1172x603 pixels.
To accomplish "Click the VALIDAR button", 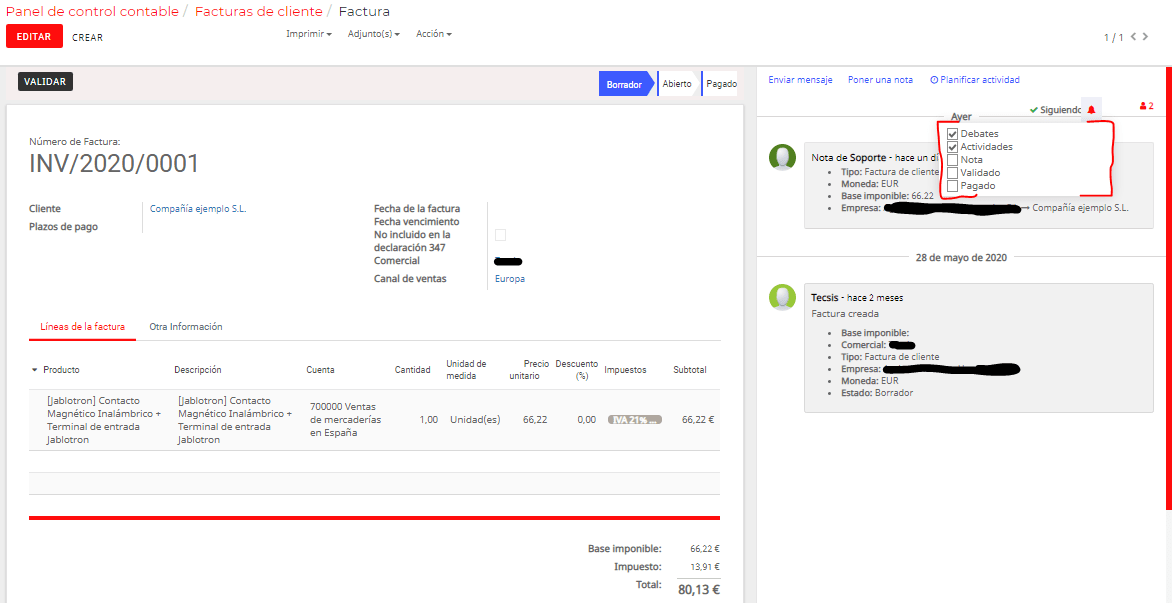I will pyautogui.click(x=46, y=82).
